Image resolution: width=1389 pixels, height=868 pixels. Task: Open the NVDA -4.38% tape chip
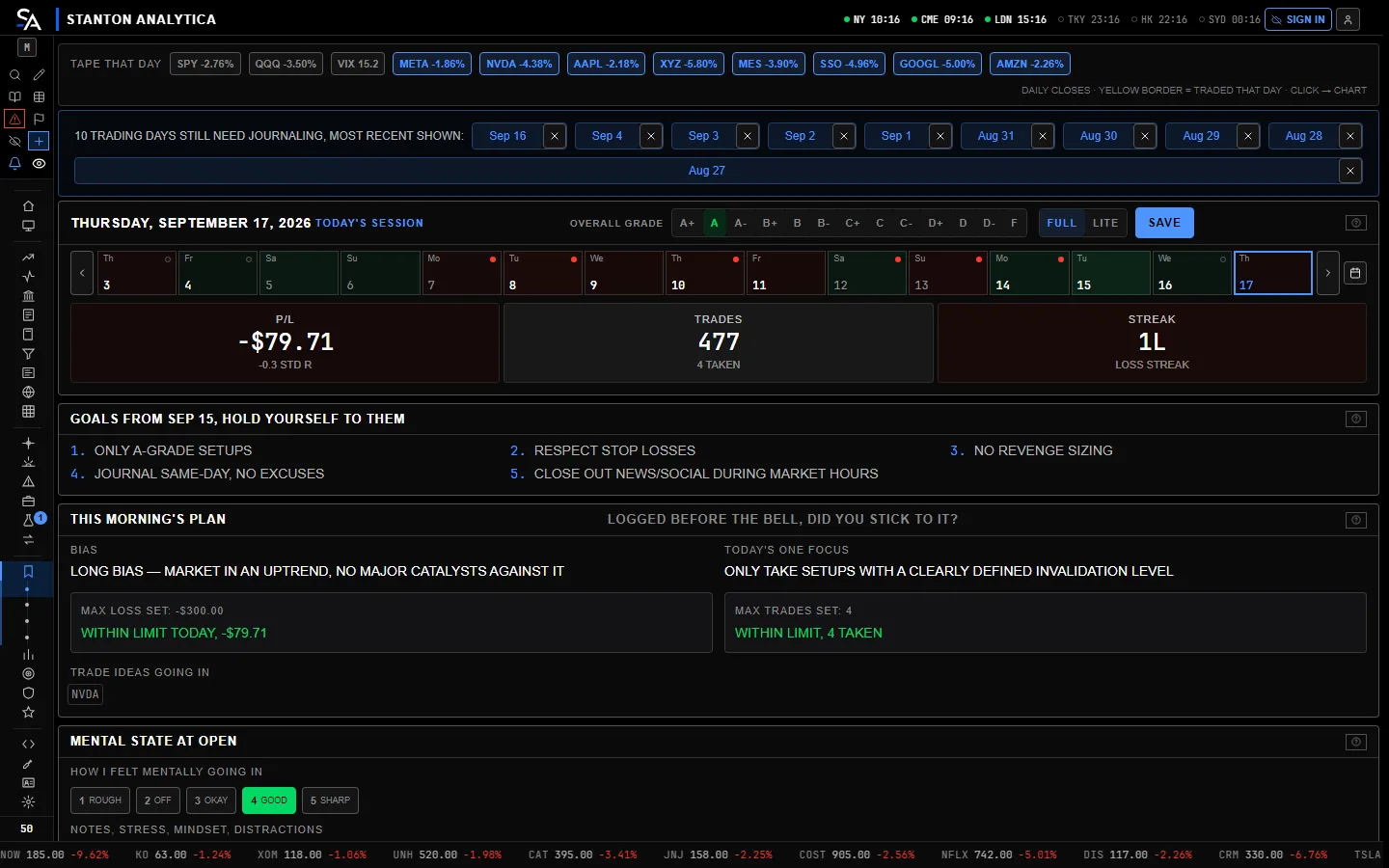click(519, 64)
